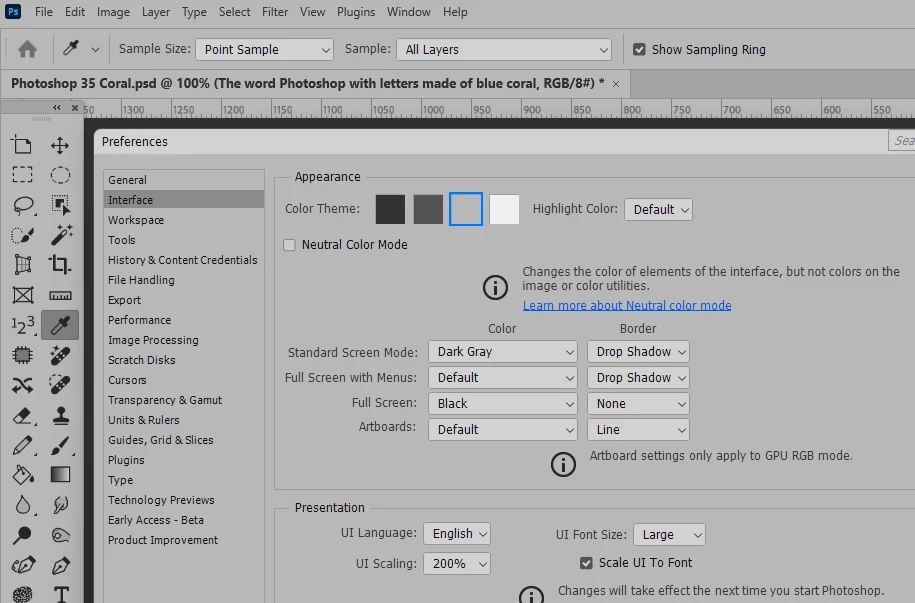Viewport: 915px width, 603px height.
Task: Open the File menu
Action: point(43,12)
